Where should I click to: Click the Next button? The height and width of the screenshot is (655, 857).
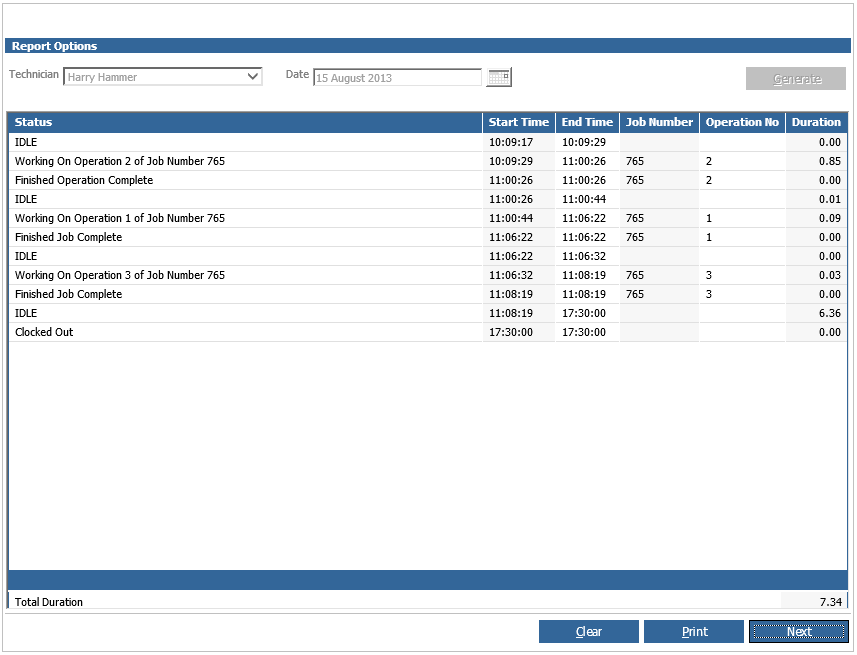pyautogui.click(x=798, y=632)
